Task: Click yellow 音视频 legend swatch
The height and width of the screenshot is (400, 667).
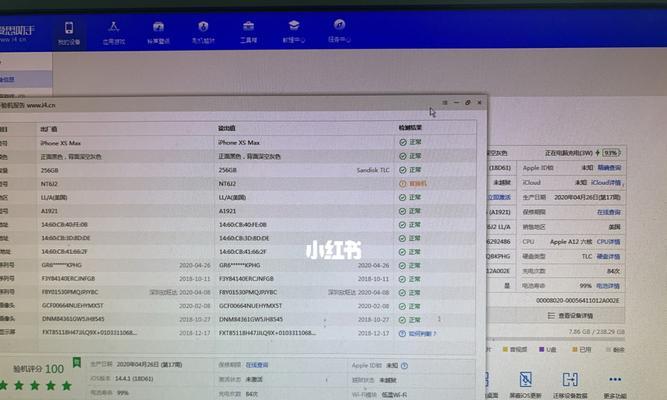Action: click(x=505, y=349)
